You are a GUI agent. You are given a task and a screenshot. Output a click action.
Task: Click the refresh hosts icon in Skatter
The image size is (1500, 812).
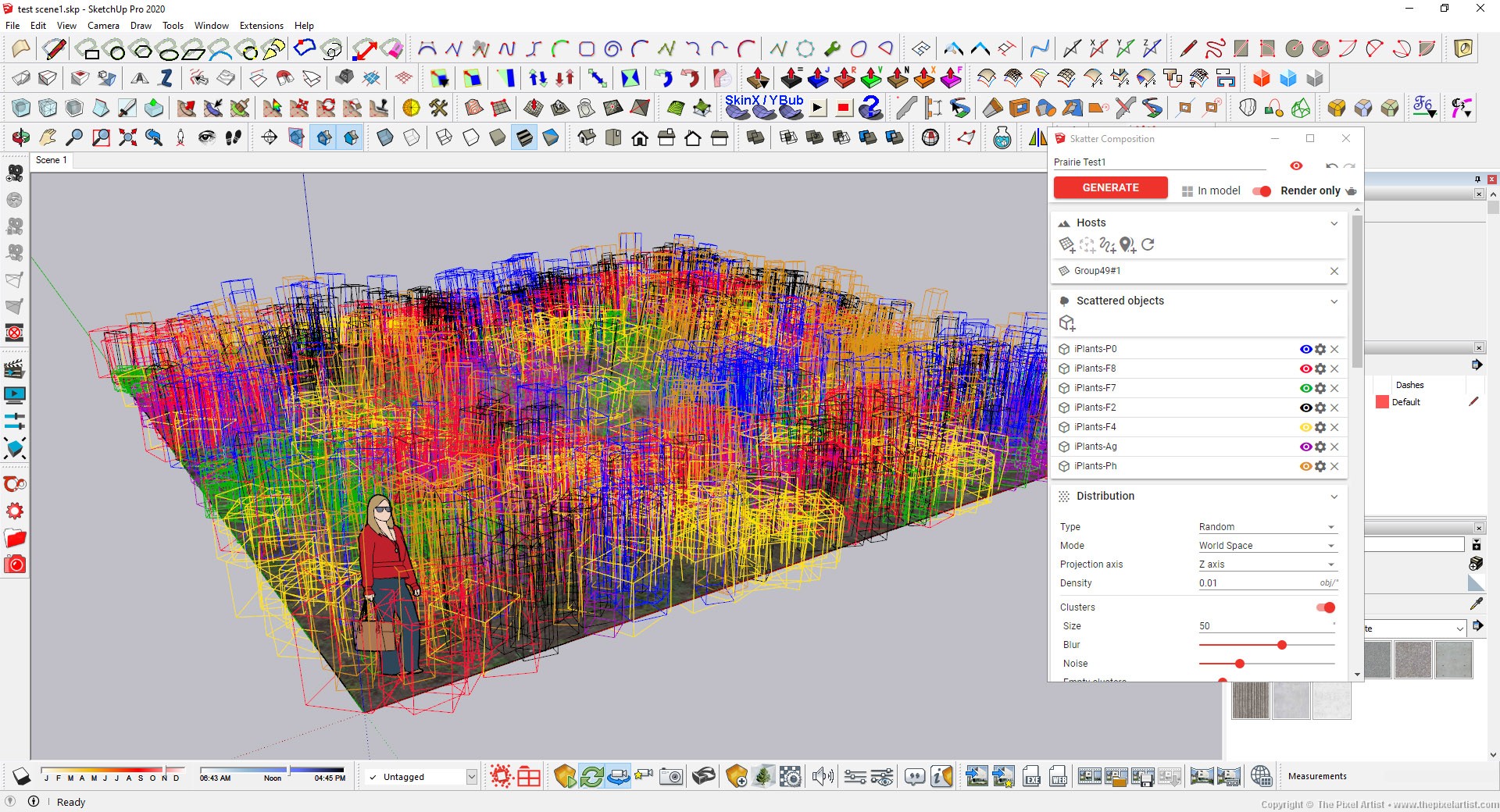(x=1148, y=245)
